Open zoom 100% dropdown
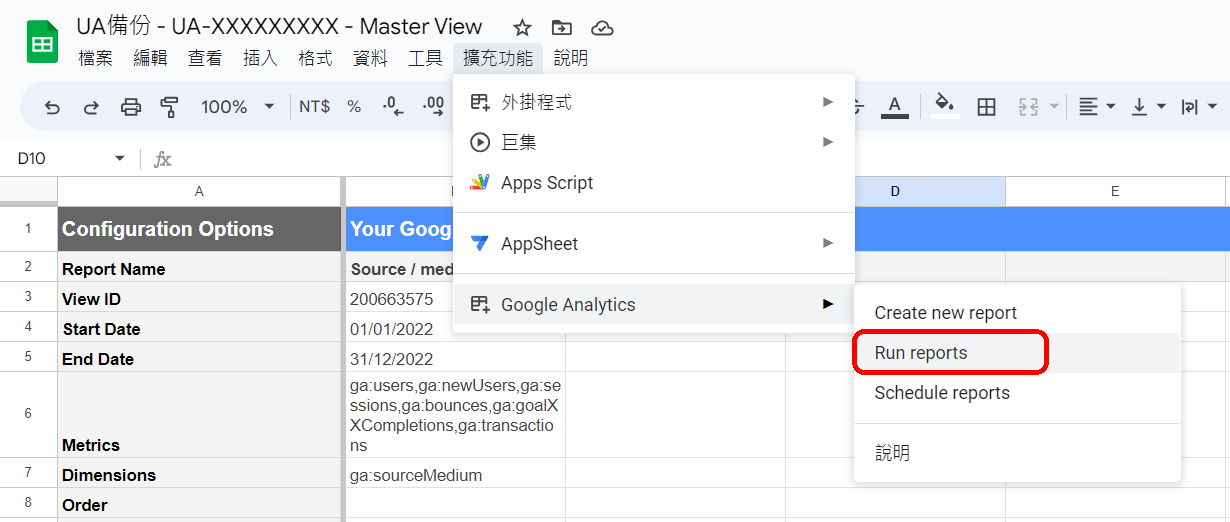Viewport: 1230px width, 522px height. 237,107
